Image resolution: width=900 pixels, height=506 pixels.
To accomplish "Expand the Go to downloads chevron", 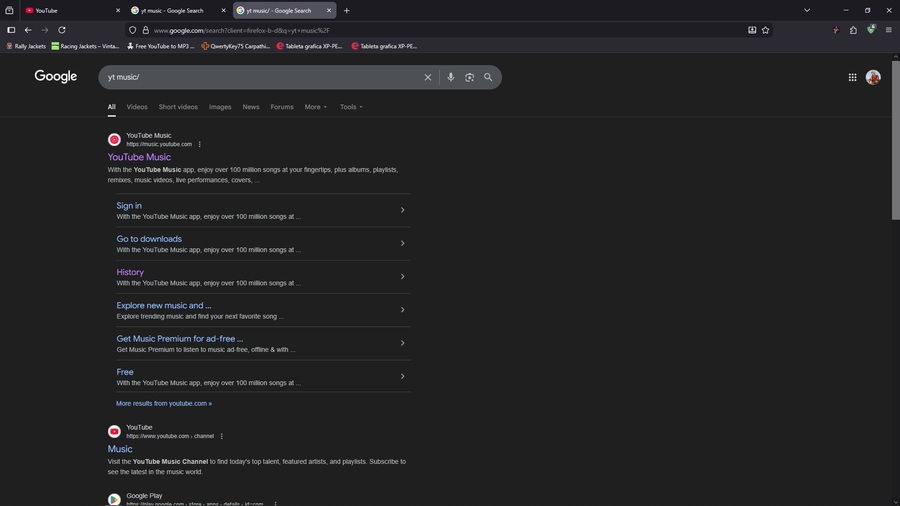I will 402,243.
